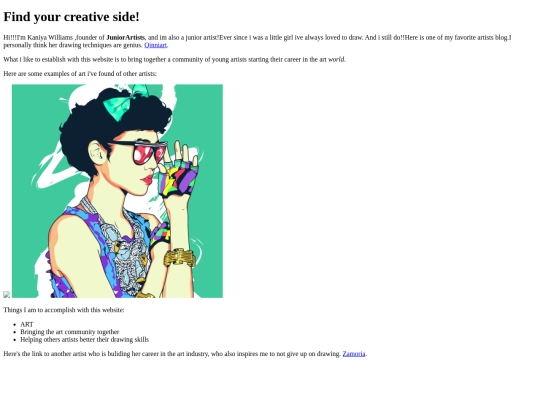
Task: Click the "Find your creative side!" heading
Action: pos(71,17)
